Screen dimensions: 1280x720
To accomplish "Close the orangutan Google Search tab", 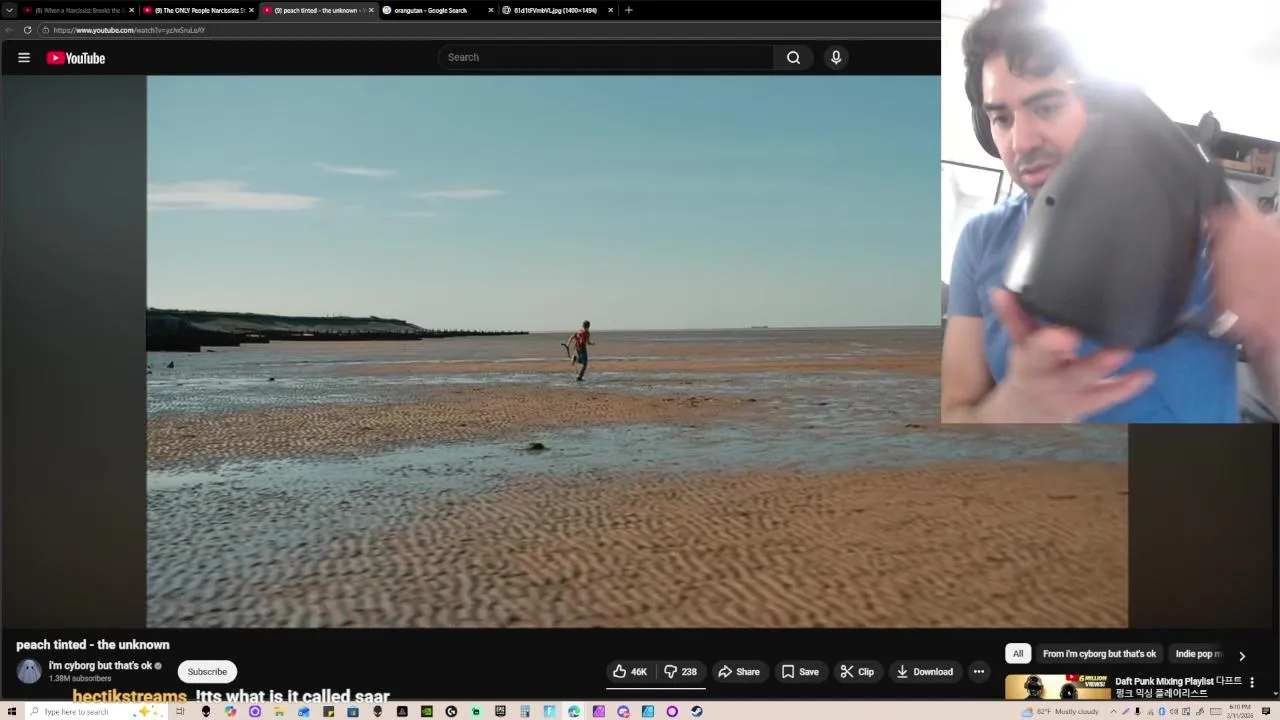I will 491,10.
